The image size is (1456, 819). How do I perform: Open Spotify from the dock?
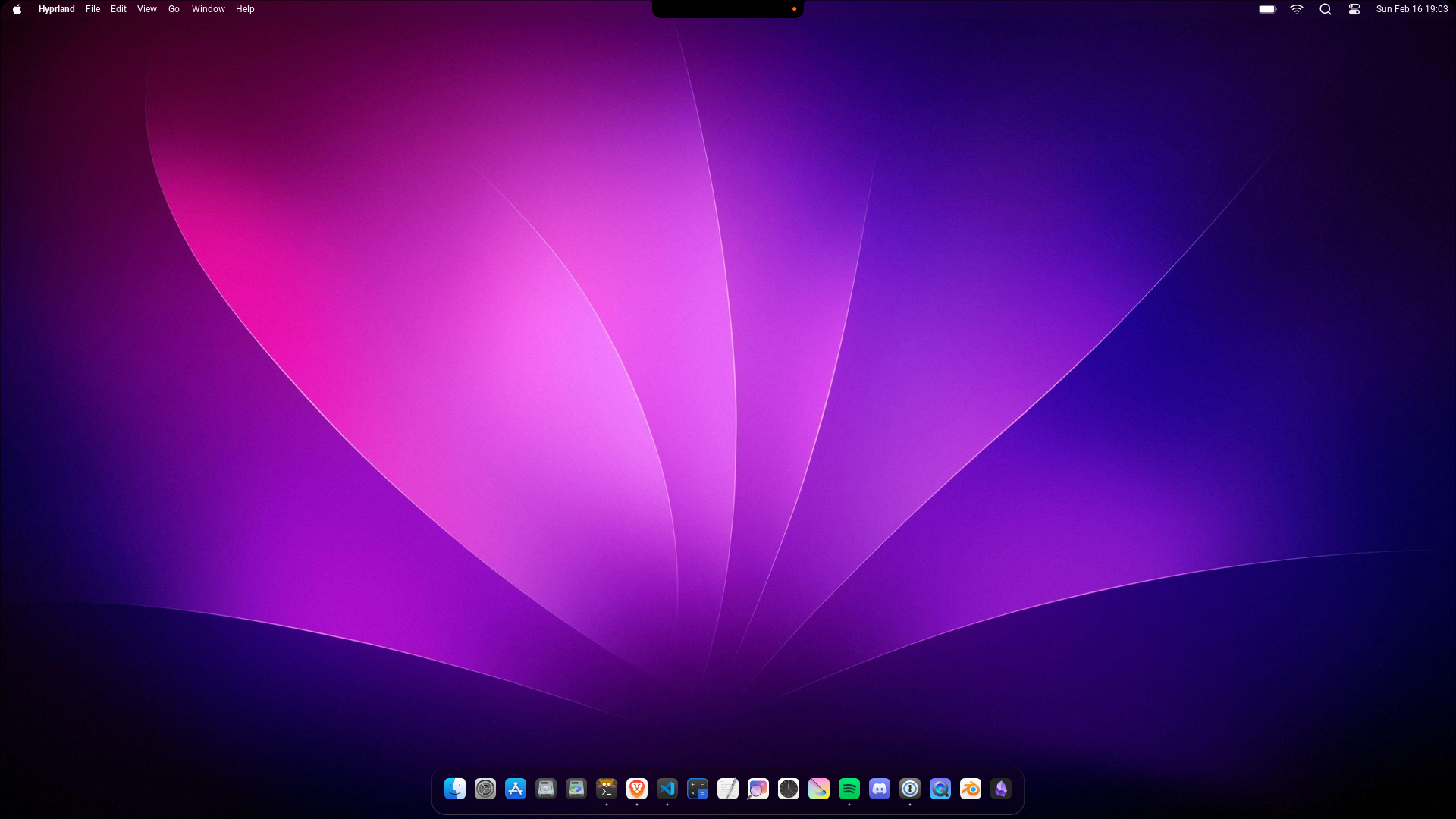(x=849, y=789)
